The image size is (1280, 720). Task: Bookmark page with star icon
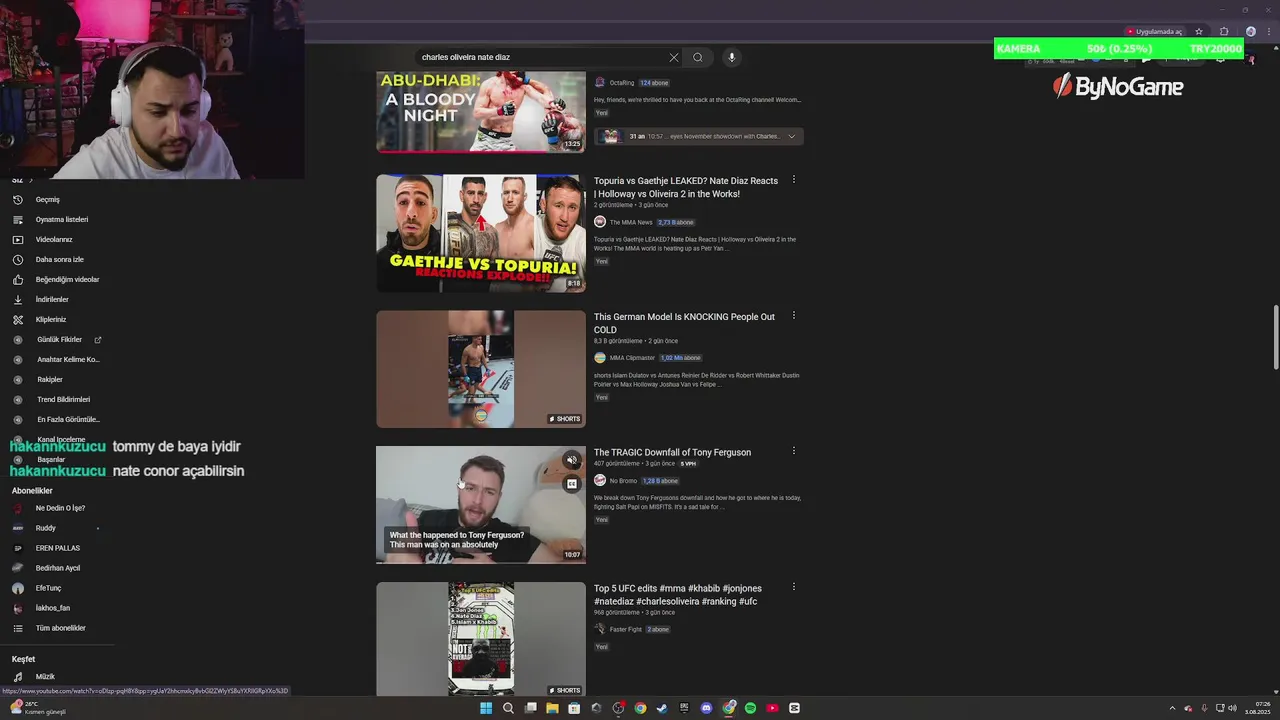[1199, 31]
